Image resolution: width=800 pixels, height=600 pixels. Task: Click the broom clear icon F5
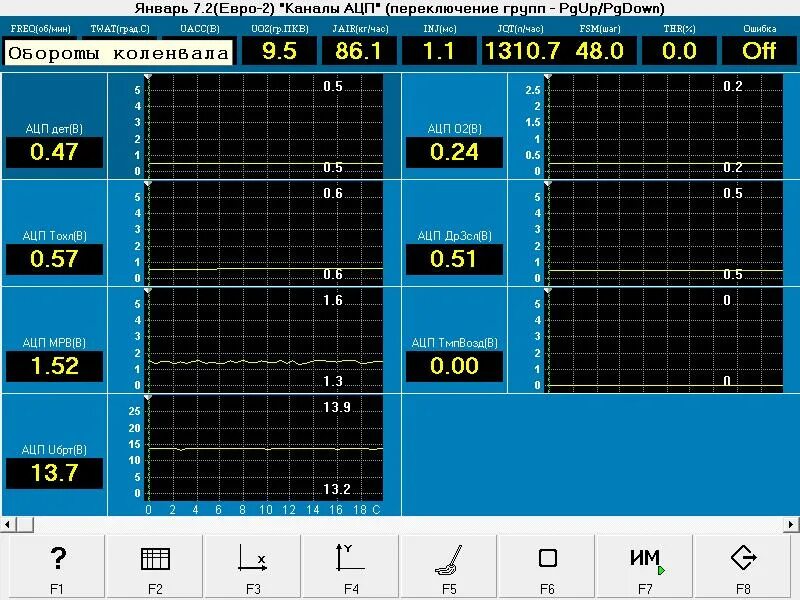coord(449,559)
